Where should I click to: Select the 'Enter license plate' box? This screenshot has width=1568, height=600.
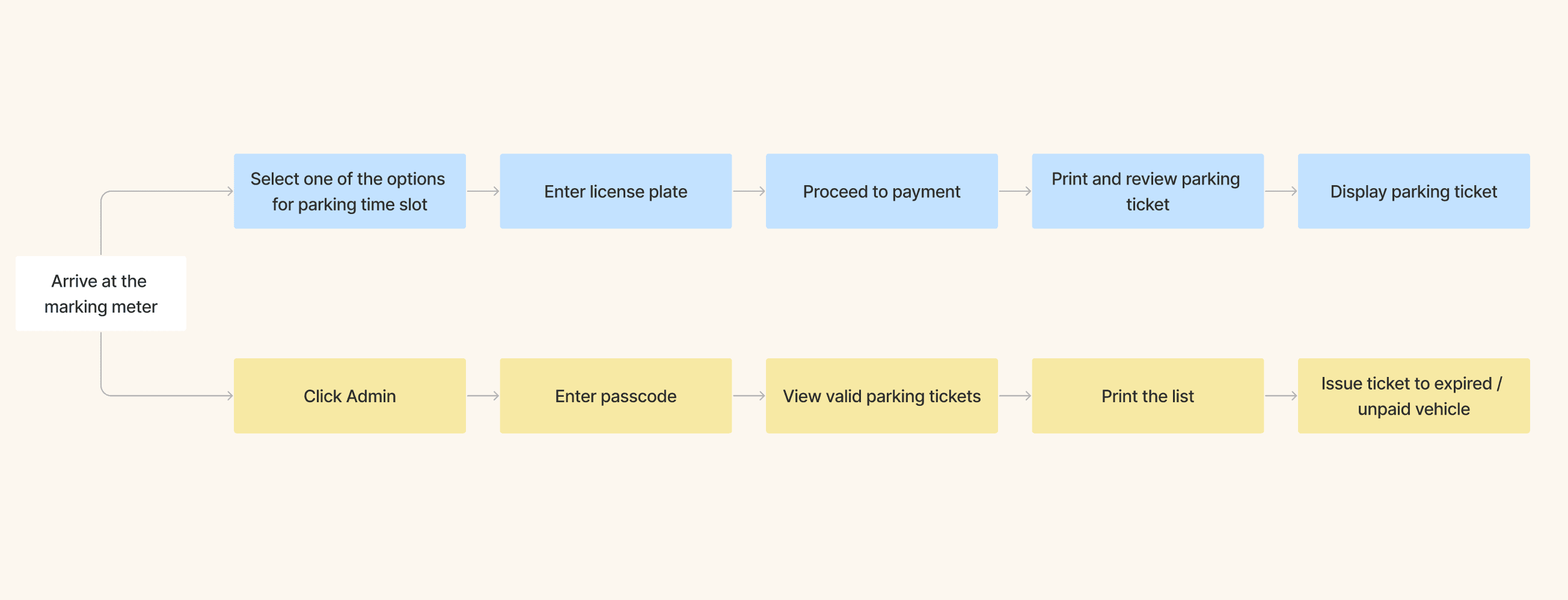616,191
